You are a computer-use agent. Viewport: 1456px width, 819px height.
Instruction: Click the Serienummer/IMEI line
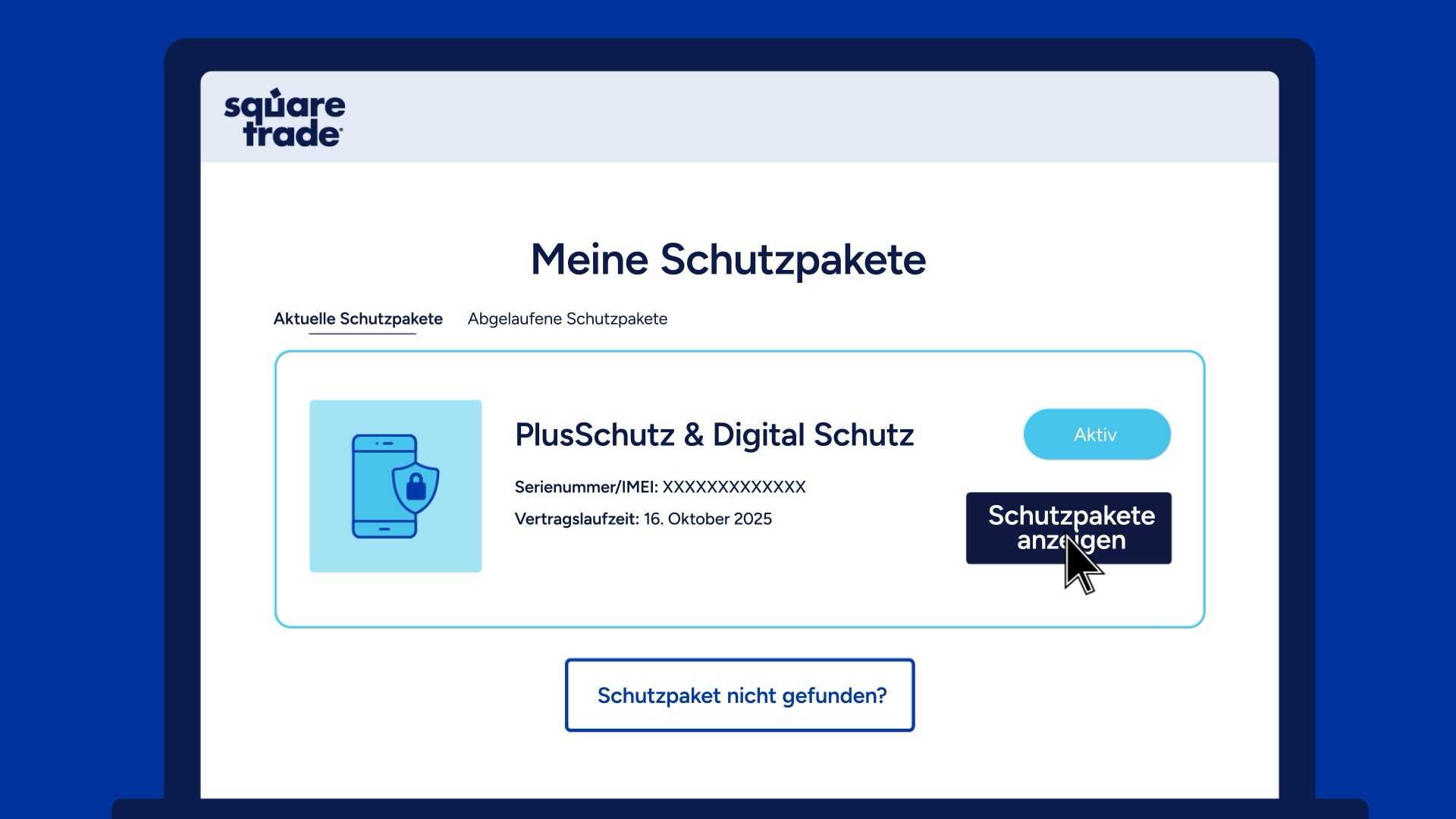pyautogui.click(x=660, y=487)
